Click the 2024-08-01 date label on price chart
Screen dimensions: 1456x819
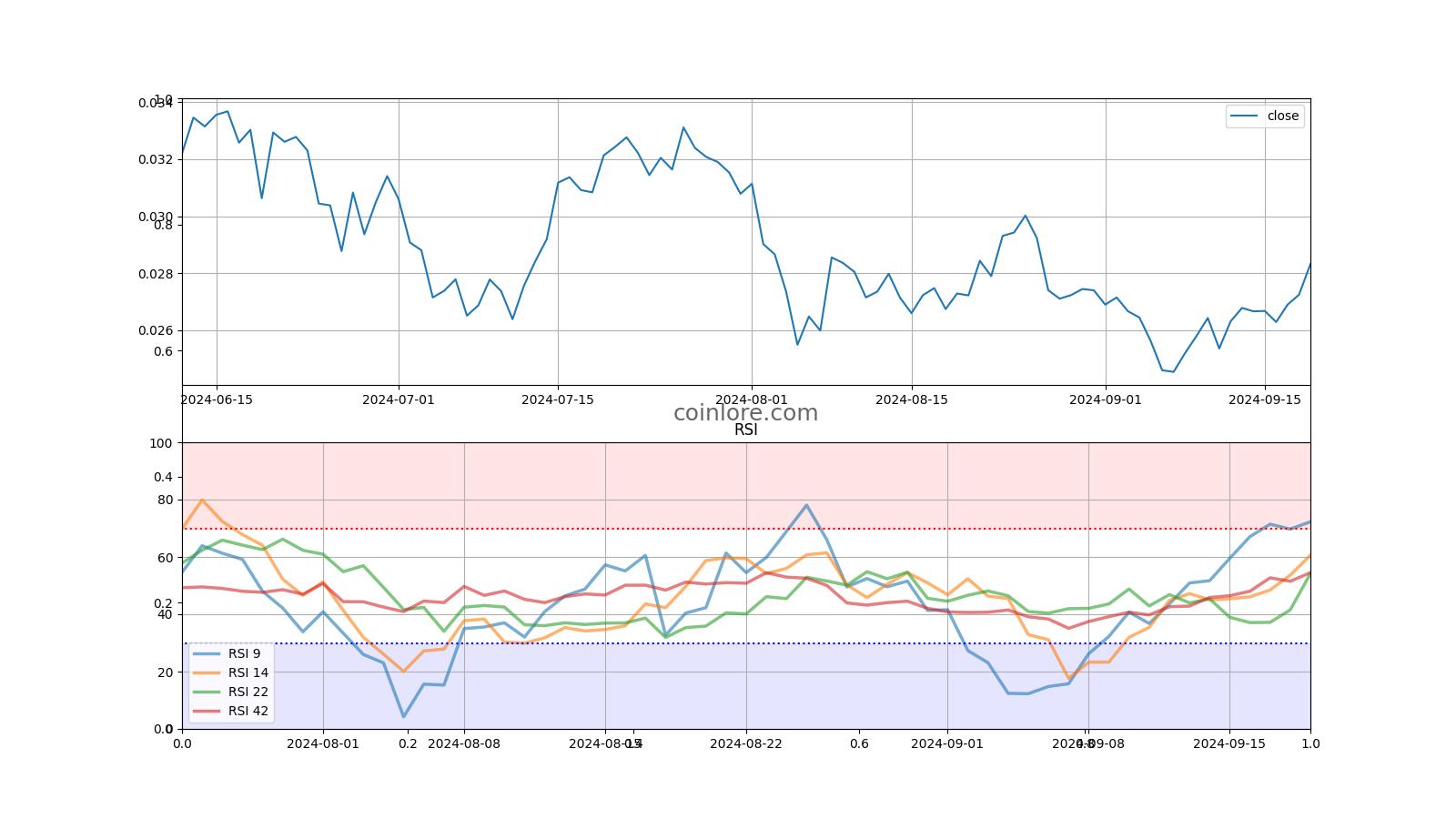tap(752, 399)
